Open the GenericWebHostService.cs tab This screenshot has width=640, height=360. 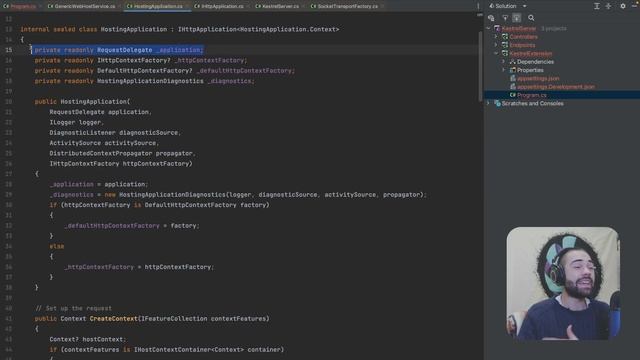coord(84,6)
